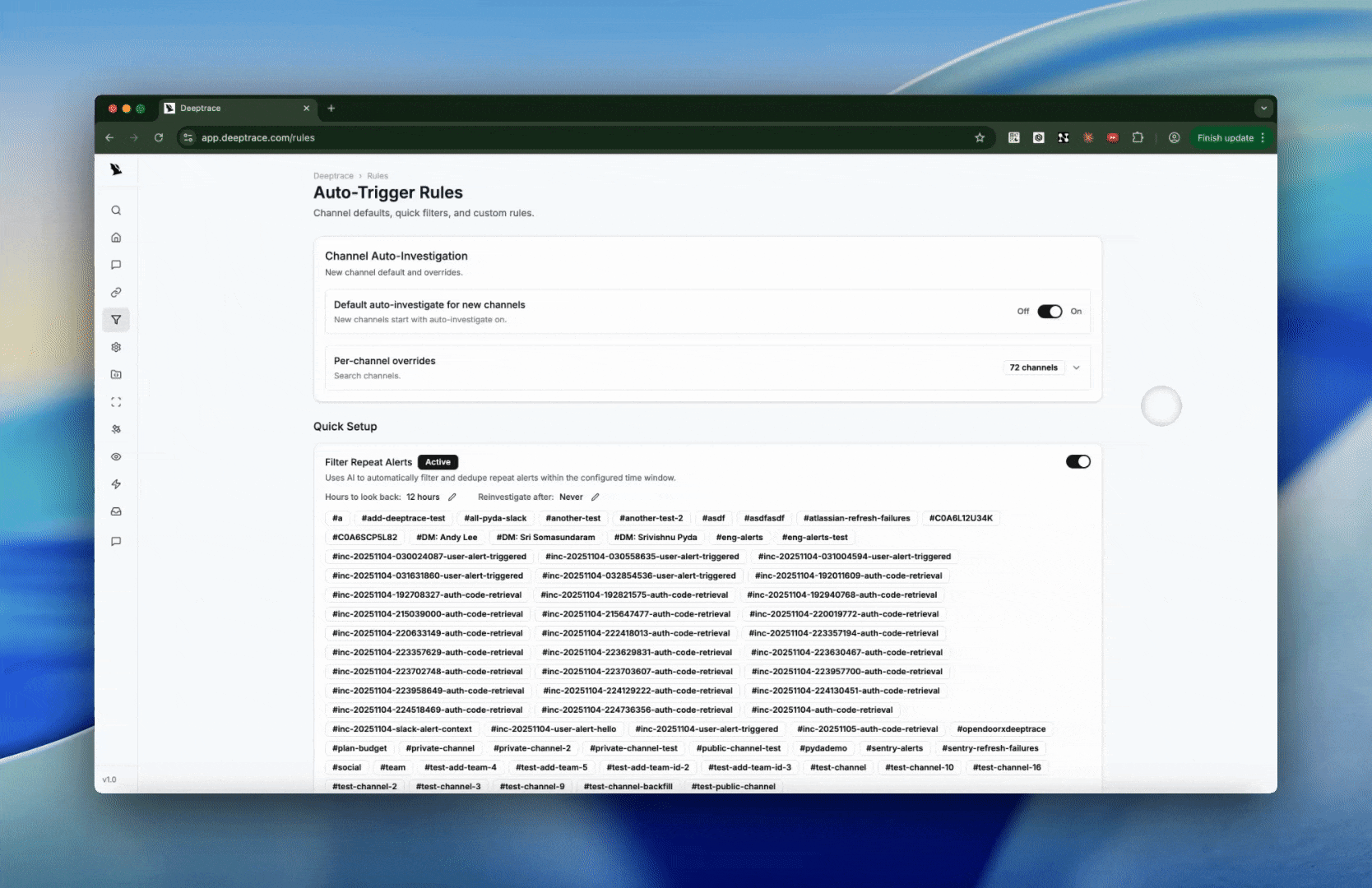Go to home icon in sidebar
Viewport: 1372px width, 888px height.
[x=116, y=238]
